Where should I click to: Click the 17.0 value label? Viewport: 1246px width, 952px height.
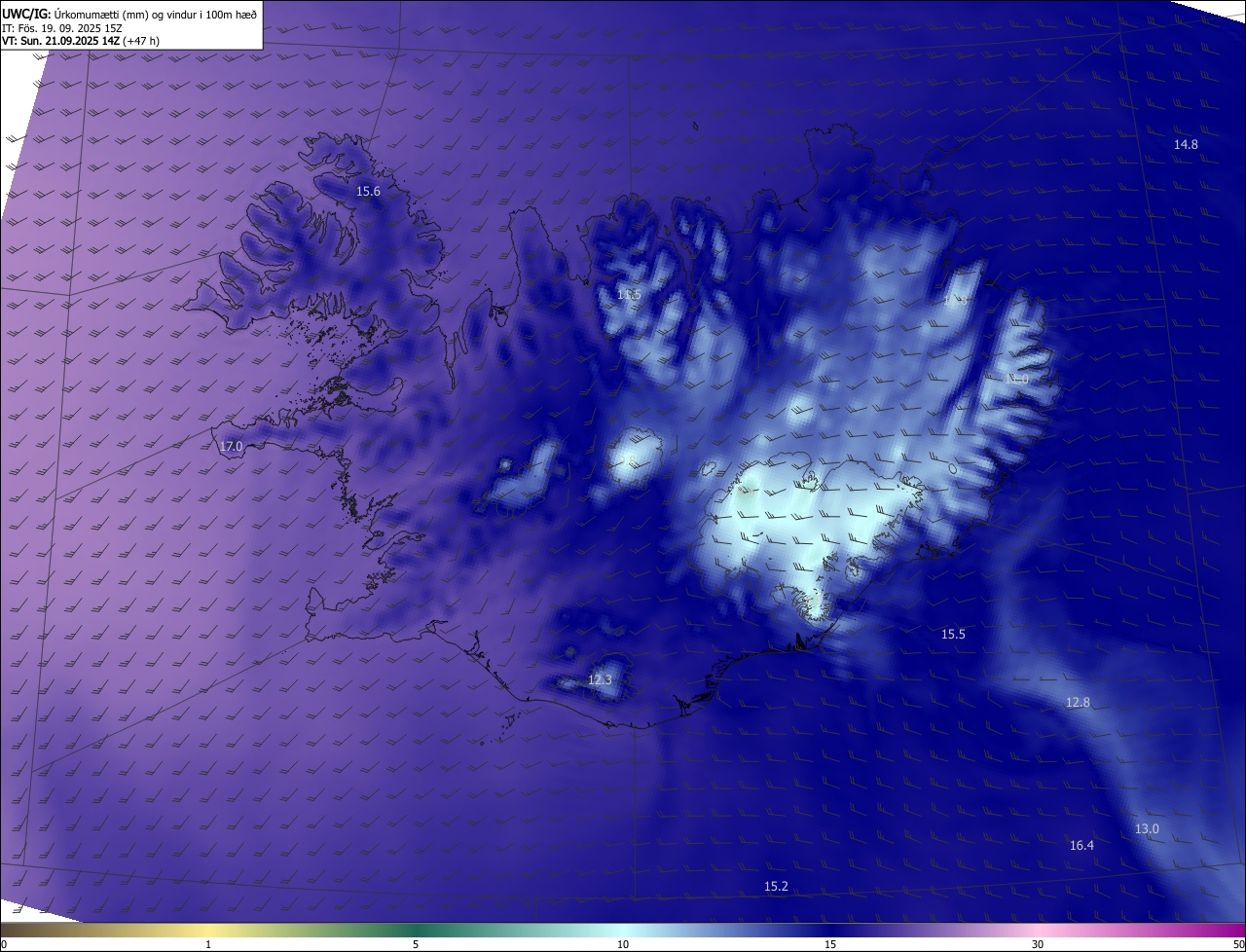tap(231, 447)
